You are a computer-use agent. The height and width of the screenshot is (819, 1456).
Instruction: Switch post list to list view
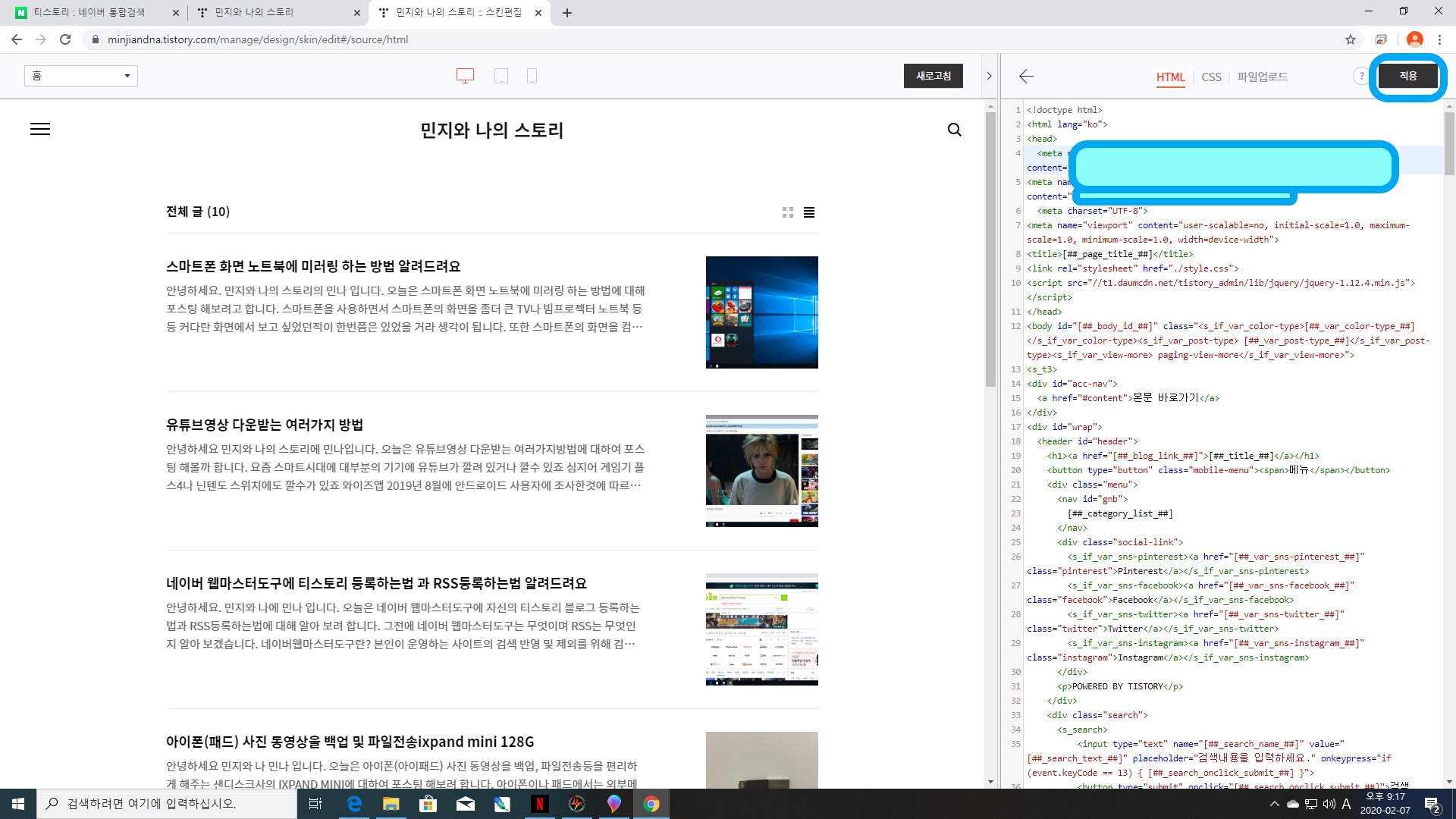[809, 212]
